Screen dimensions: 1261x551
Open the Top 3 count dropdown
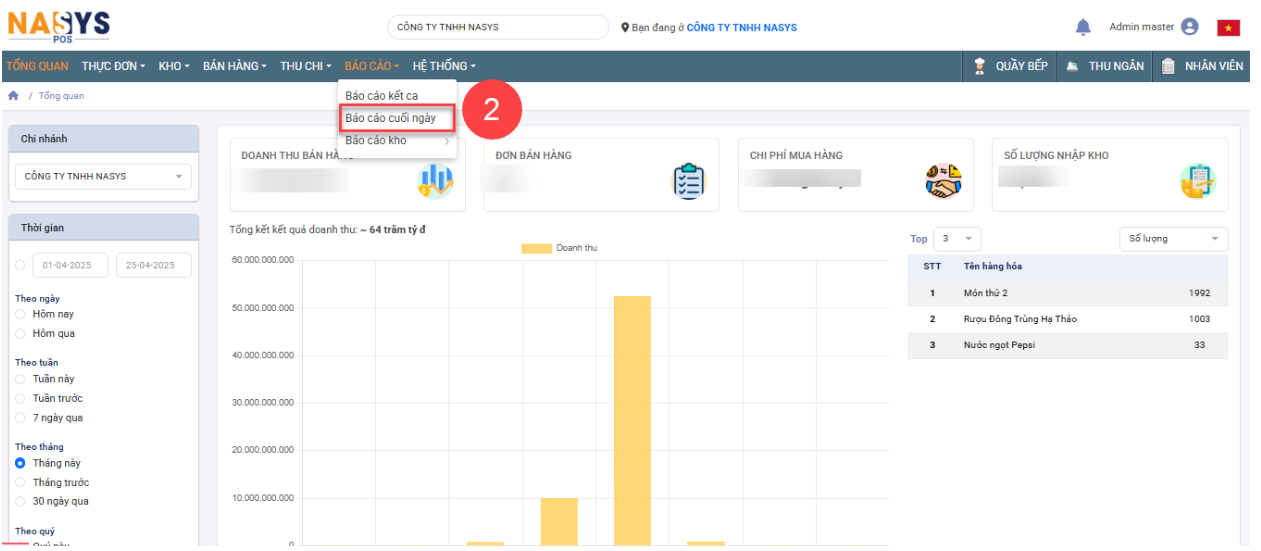tap(957, 239)
